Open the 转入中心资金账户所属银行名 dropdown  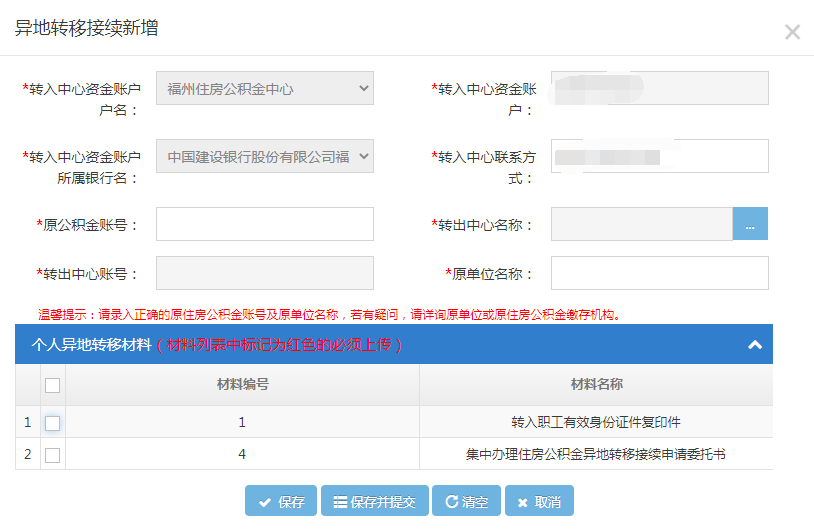pos(265,156)
